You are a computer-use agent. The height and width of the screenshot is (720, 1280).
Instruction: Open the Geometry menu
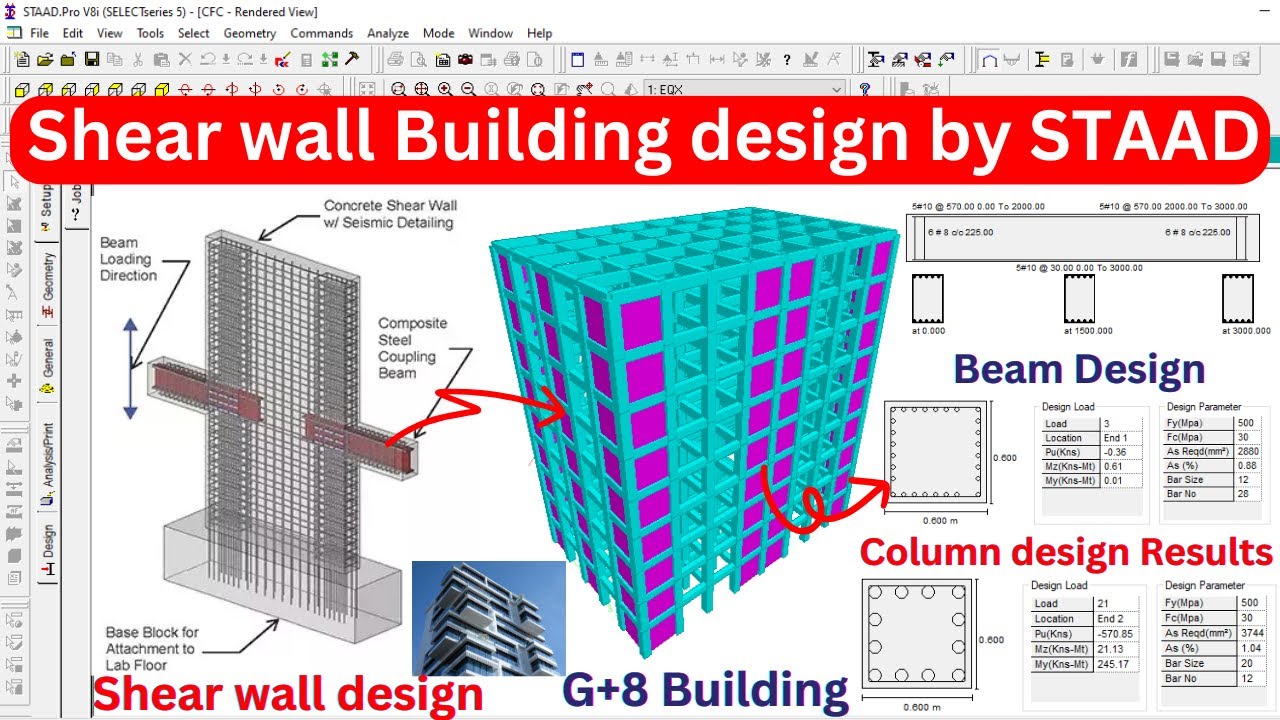coord(250,33)
